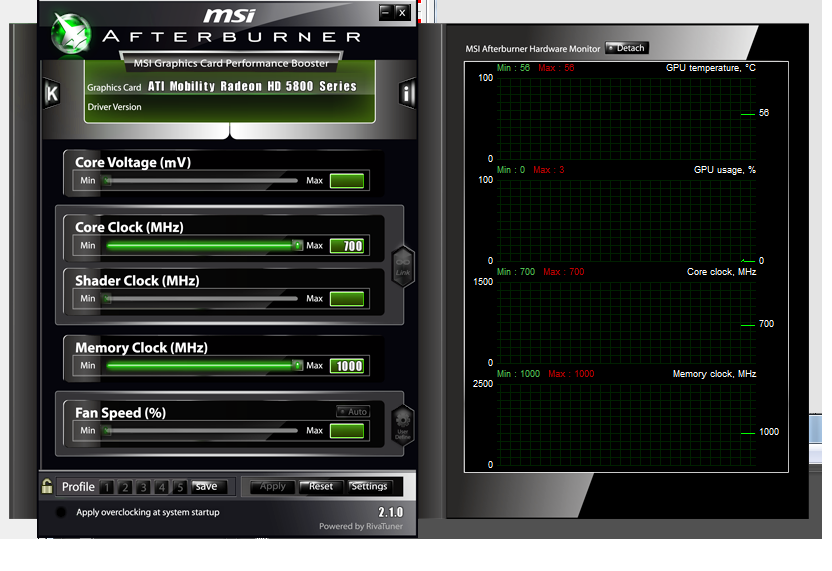Select profile slot 4
The height and width of the screenshot is (571, 832).
coord(162,487)
